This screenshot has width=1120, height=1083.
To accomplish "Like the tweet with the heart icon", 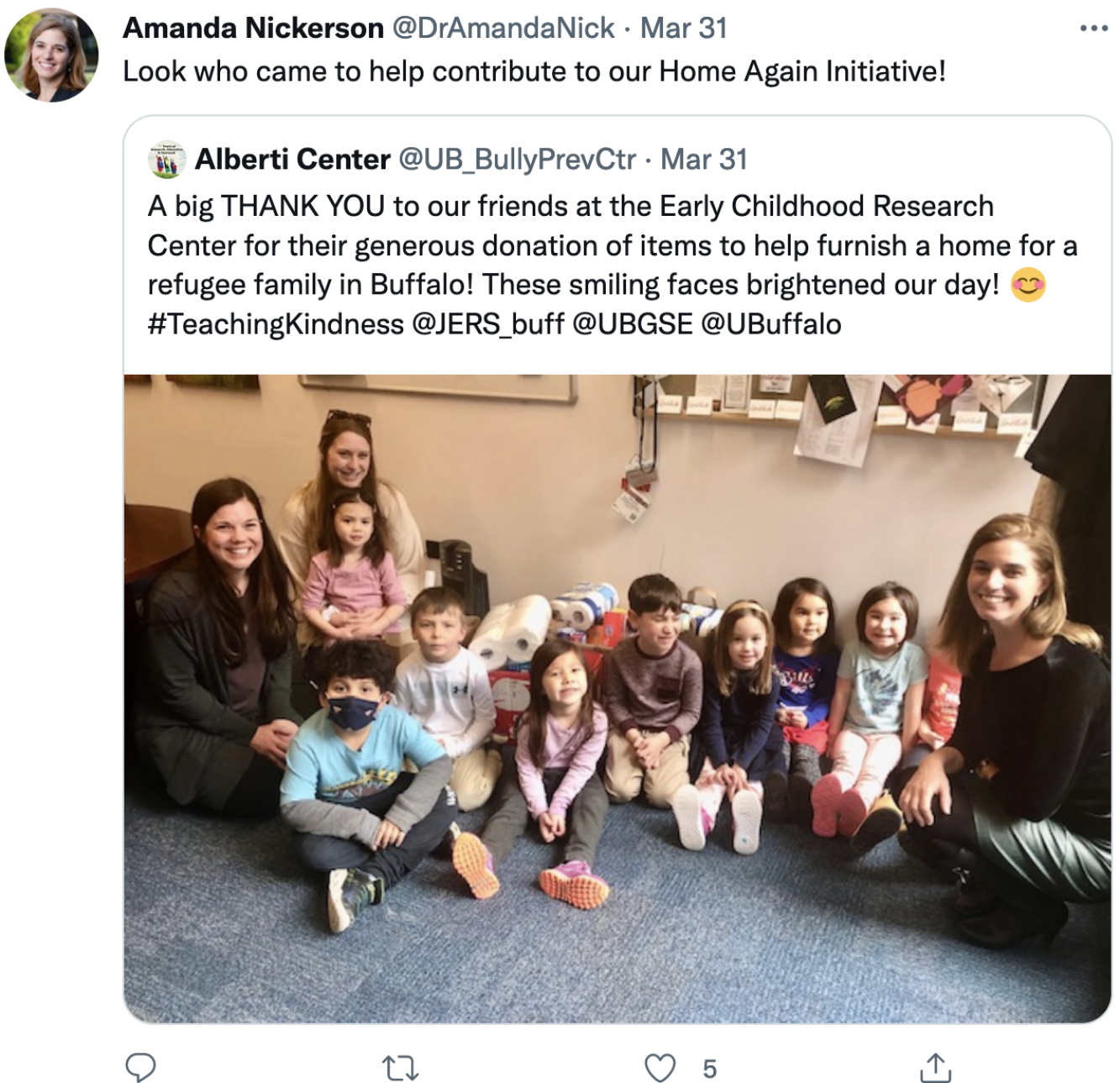I will pyautogui.click(x=660, y=1068).
